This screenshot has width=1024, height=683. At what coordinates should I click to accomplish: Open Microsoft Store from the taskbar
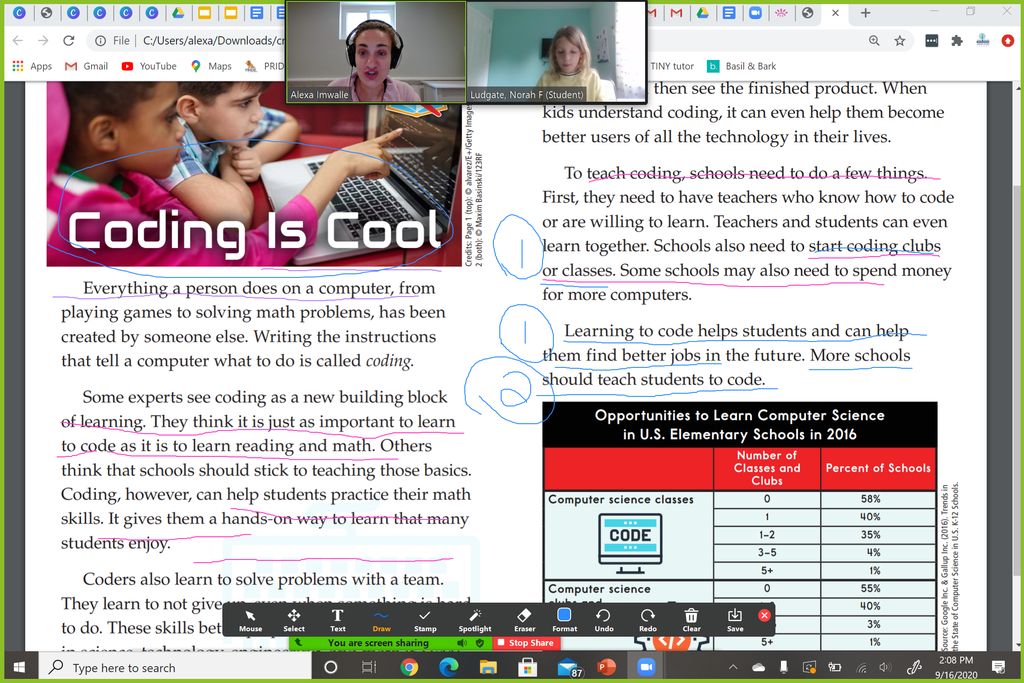pyautogui.click(x=527, y=667)
